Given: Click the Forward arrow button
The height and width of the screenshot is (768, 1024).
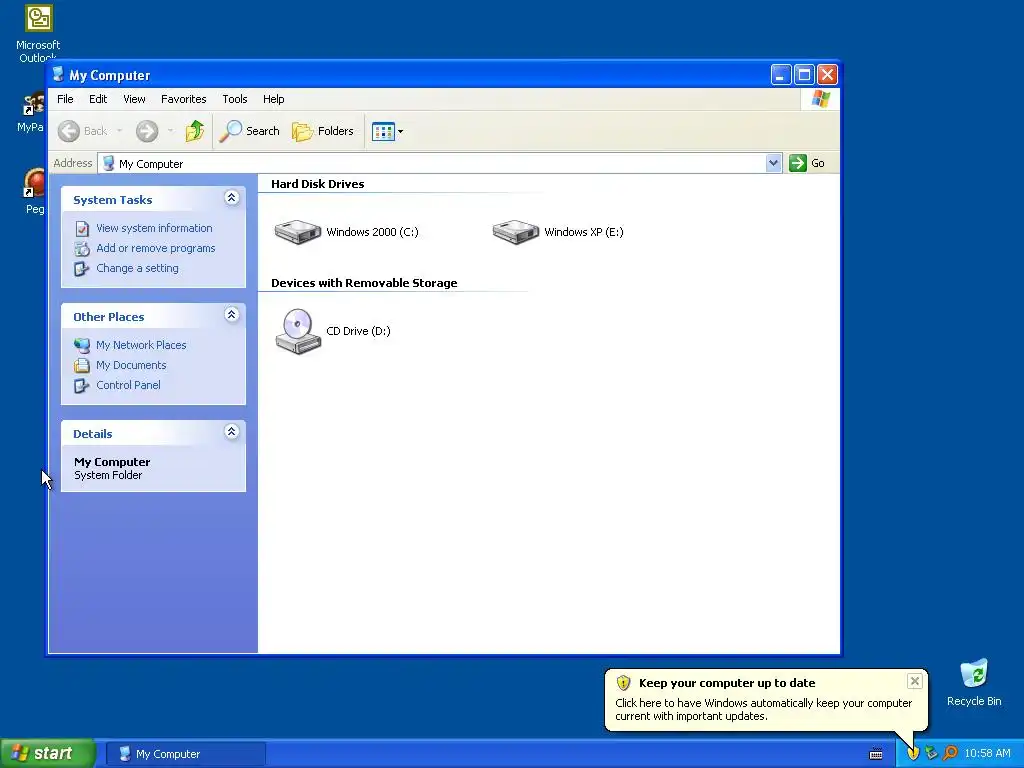Looking at the screenshot, I should tap(147, 131).
